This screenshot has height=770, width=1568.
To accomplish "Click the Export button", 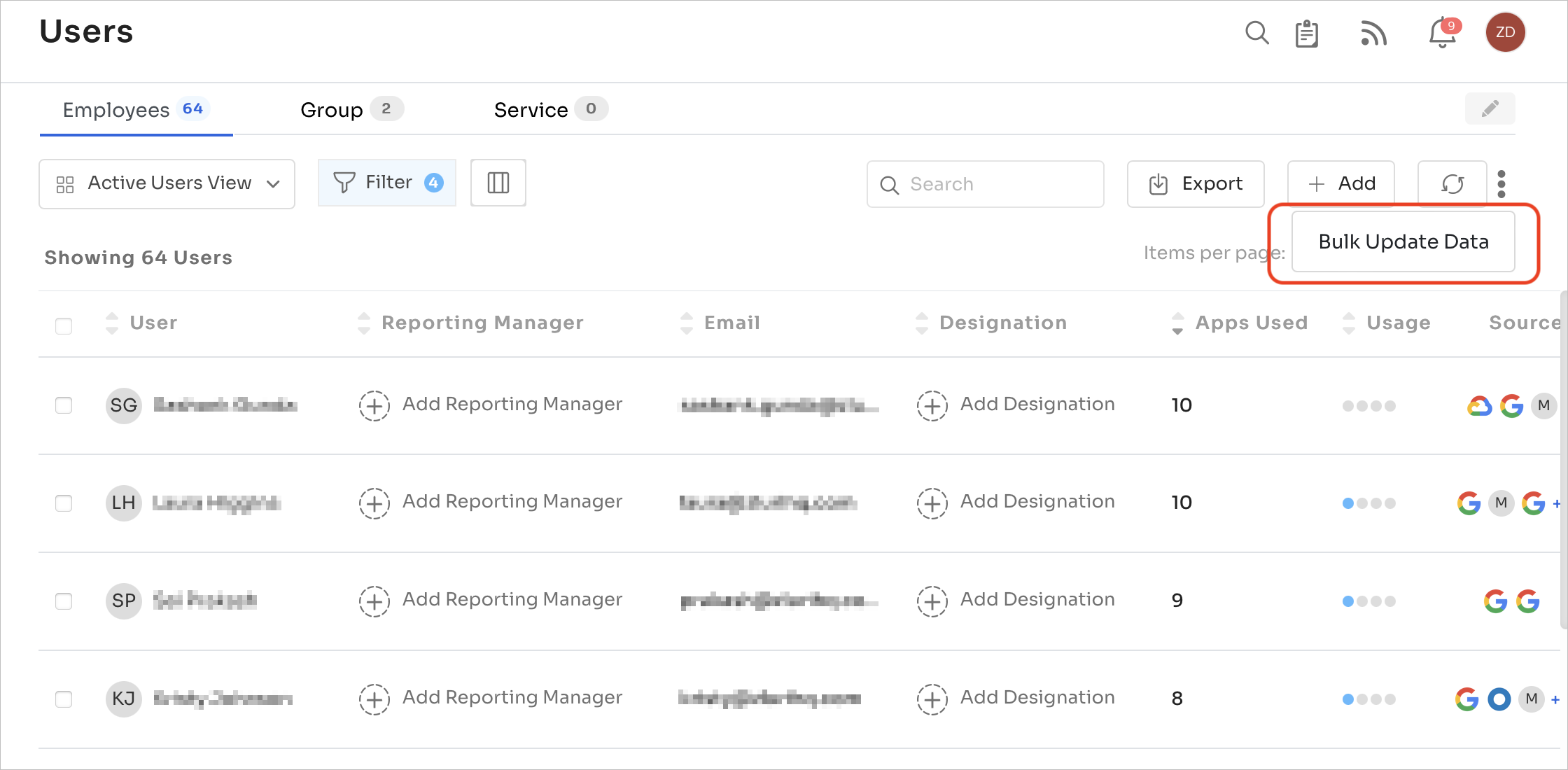I will (1196, 184).
